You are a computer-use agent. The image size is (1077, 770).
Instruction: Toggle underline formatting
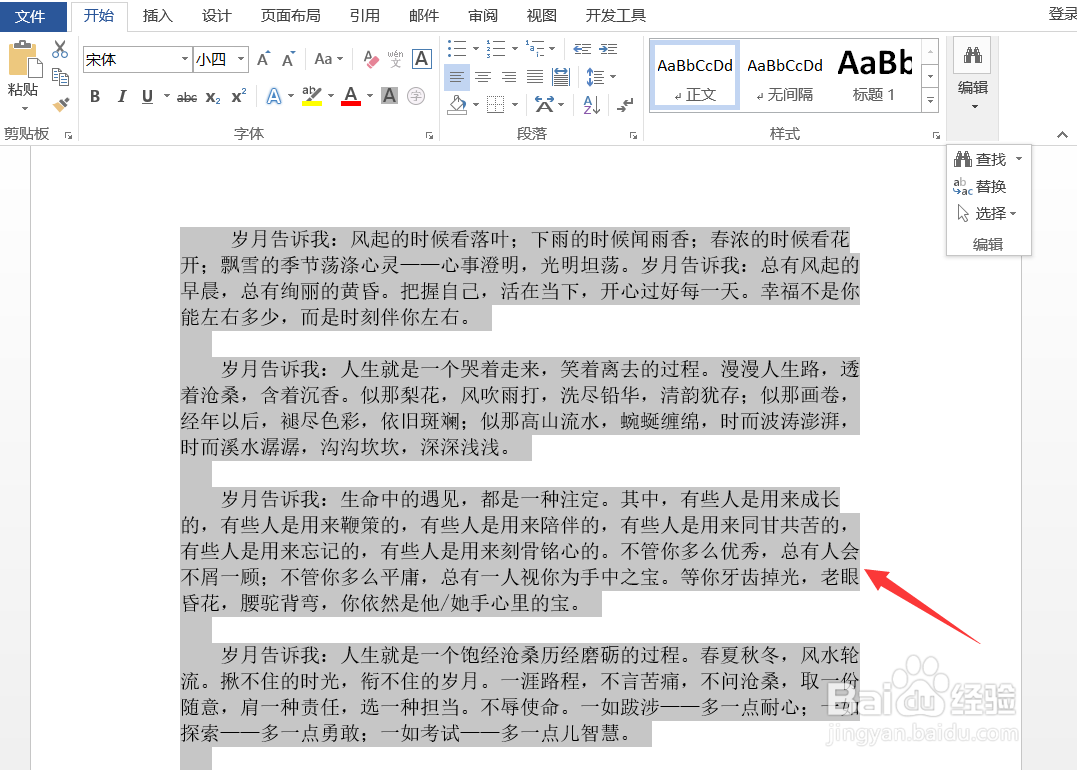(x=147, y=97)
